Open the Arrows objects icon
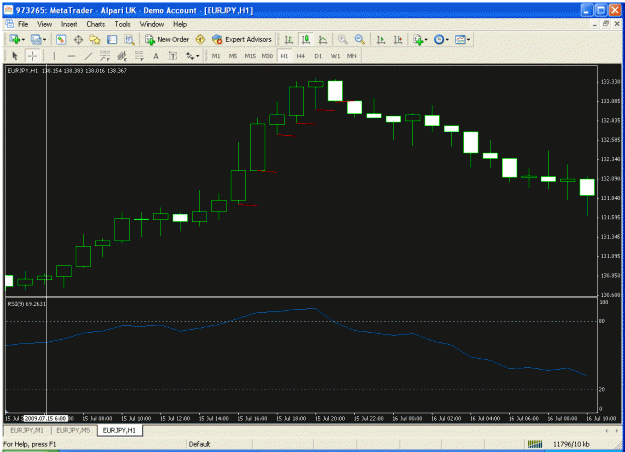 click(x=190, y=56)
